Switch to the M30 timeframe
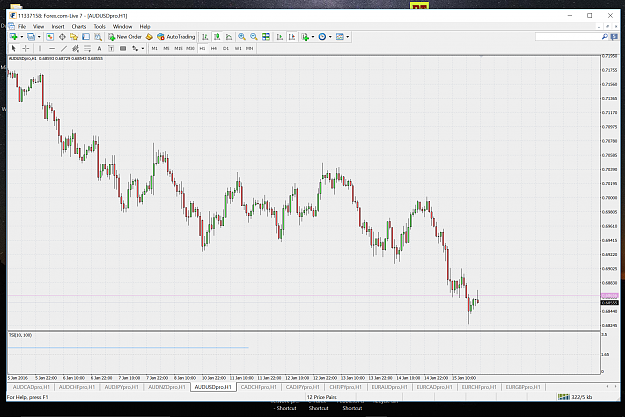625x417 pixels. [x=191, y=49]
